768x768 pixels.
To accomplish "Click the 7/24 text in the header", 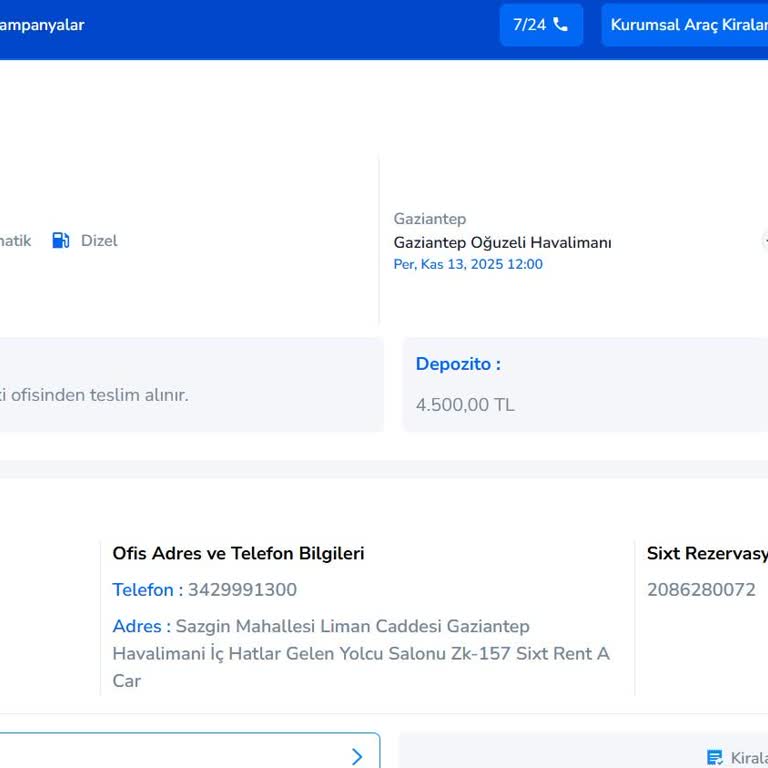I will point(529,25).
